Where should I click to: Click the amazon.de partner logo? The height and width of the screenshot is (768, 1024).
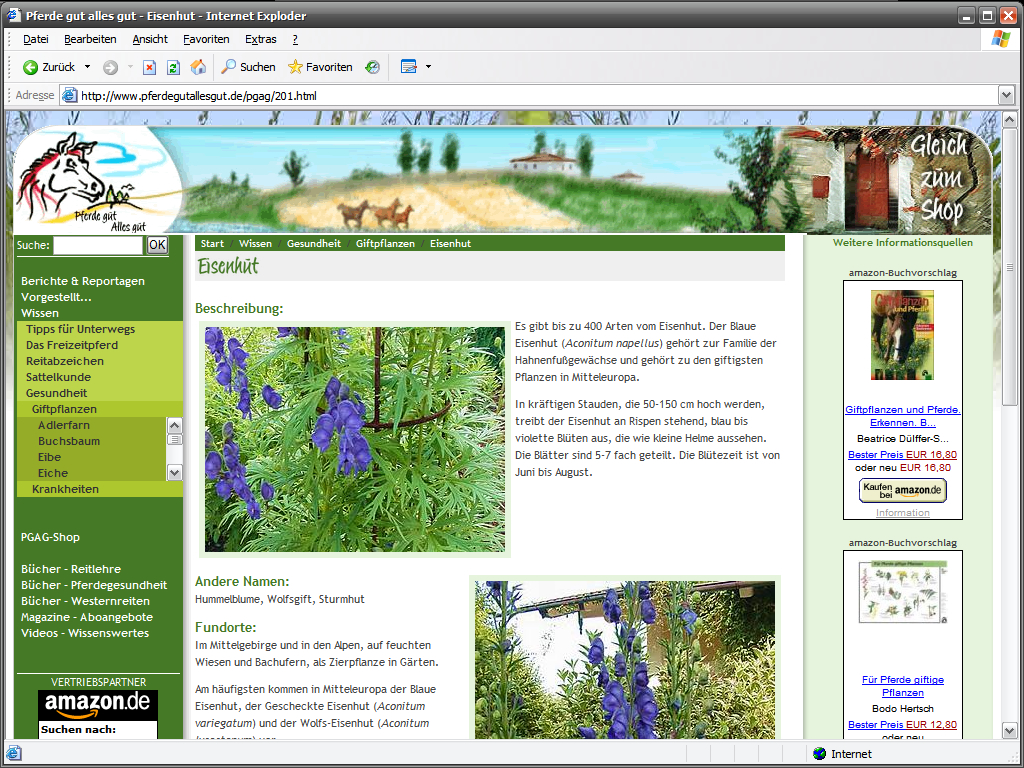tap(98, 705)
